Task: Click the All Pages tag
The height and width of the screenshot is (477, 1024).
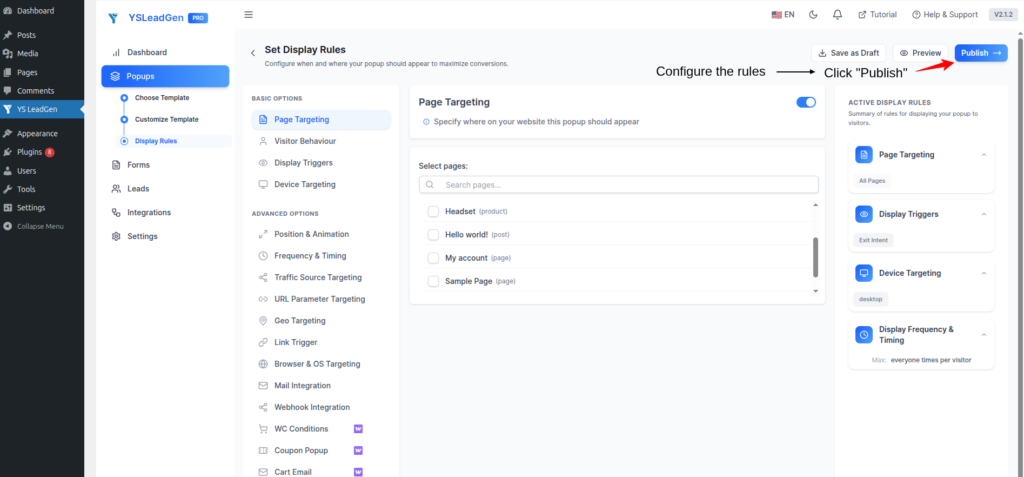Action: coord(872,181)
